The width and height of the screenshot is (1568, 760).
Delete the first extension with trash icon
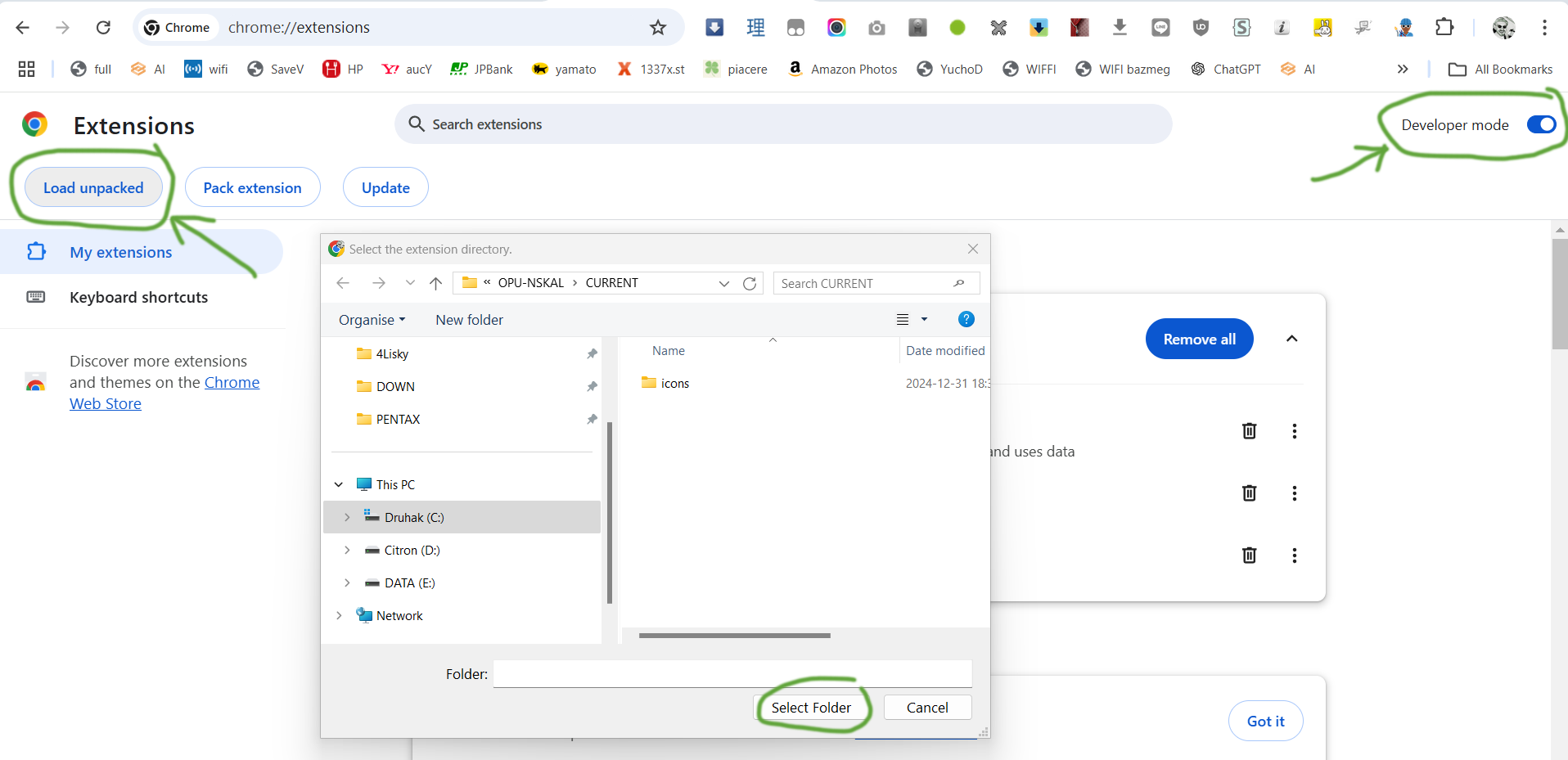[x=1249, y=431]
